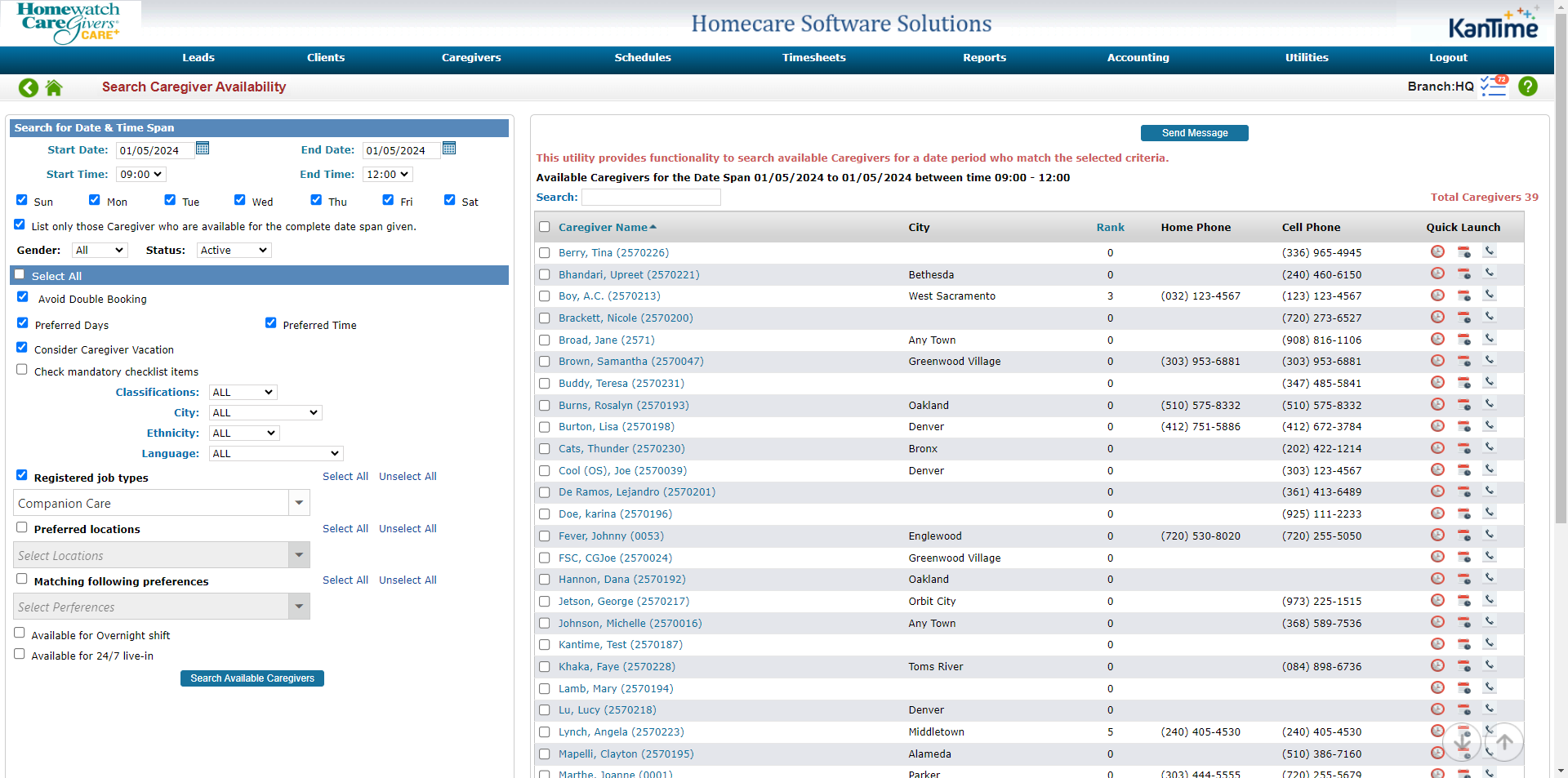Tick the checkbox for Brackett, Nicole
The height and width of the screenshot is (778, 1568).
pos(545,318)
